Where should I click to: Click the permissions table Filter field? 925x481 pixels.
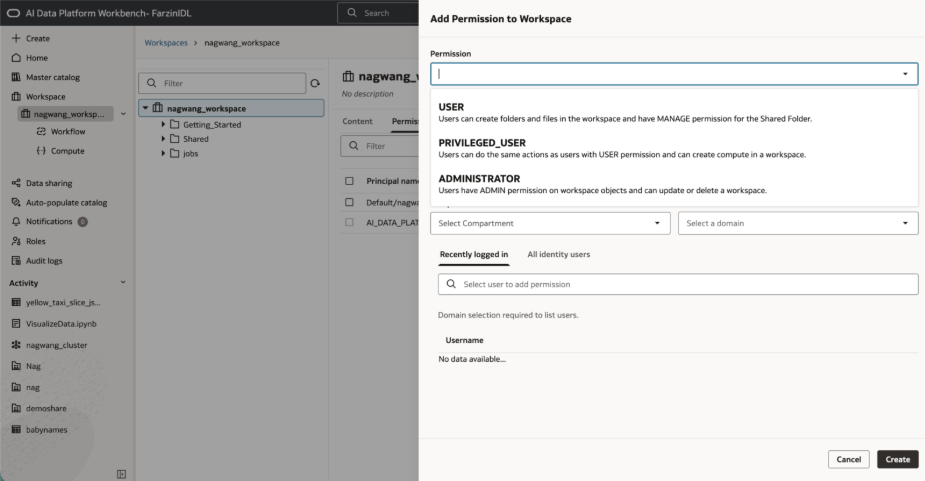pos(379,146)
